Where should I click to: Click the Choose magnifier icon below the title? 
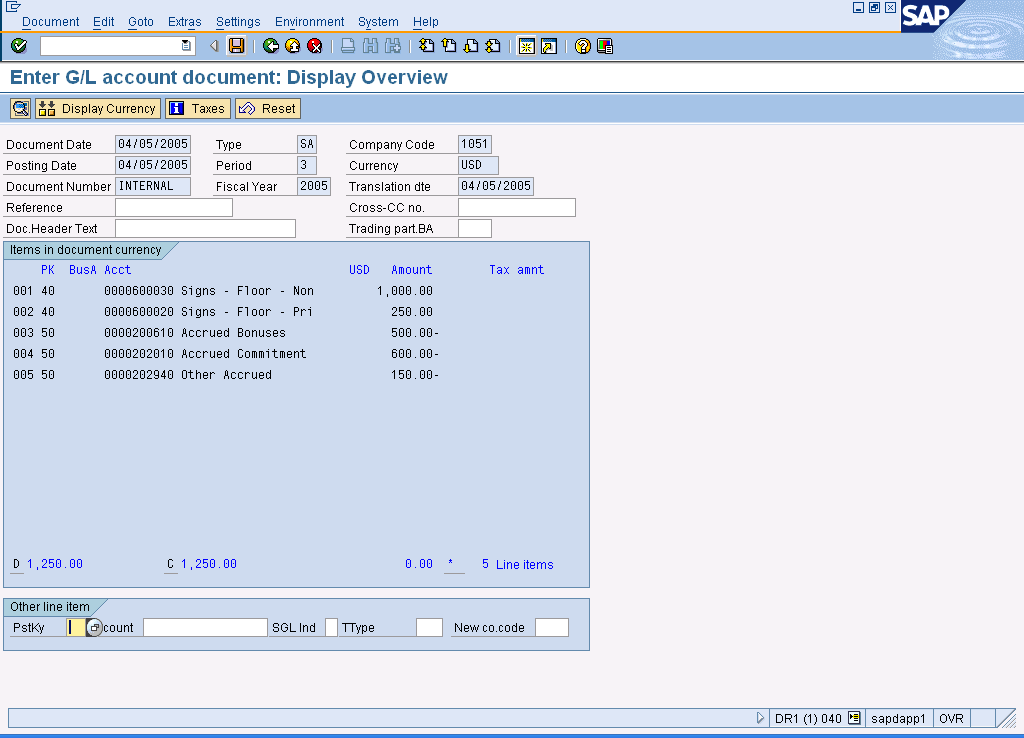pos(20,108)
